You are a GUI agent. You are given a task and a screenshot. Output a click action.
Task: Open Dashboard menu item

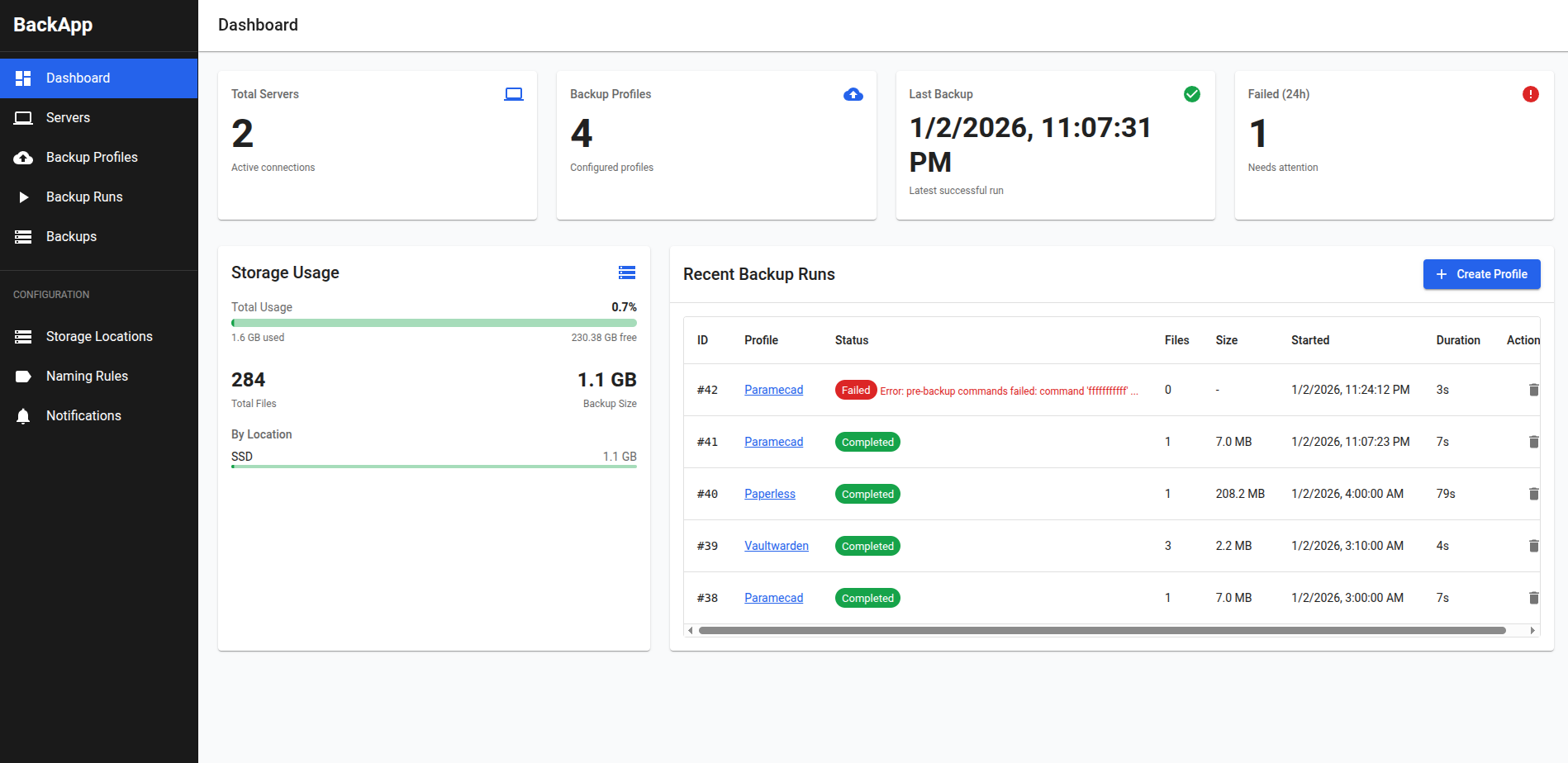[x=99, y=78]
